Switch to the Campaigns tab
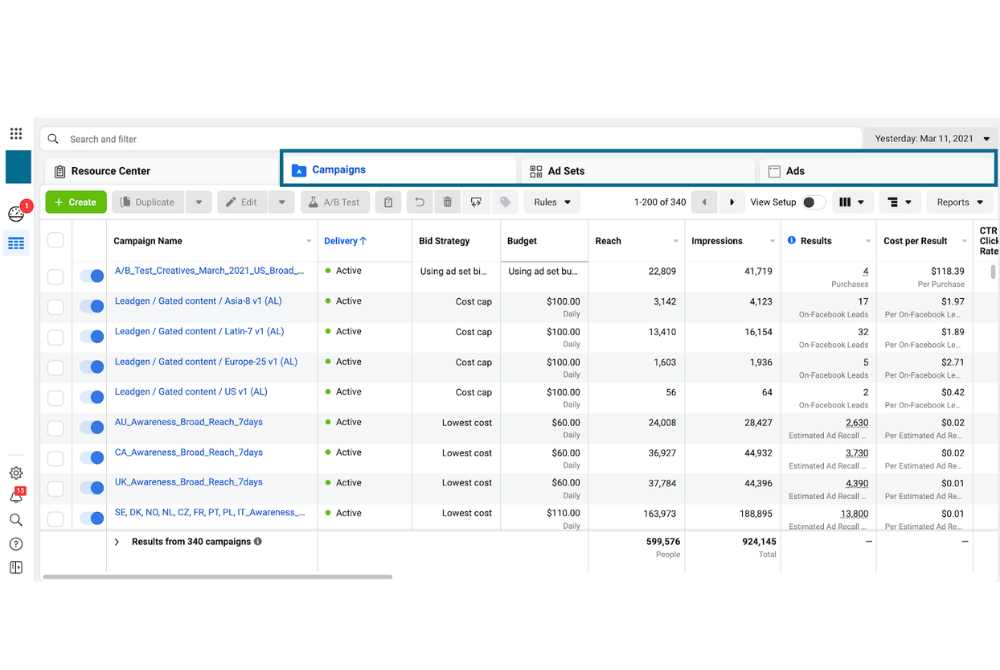The width and height of the screenshot is (1000, 670). tap(399, 170)
